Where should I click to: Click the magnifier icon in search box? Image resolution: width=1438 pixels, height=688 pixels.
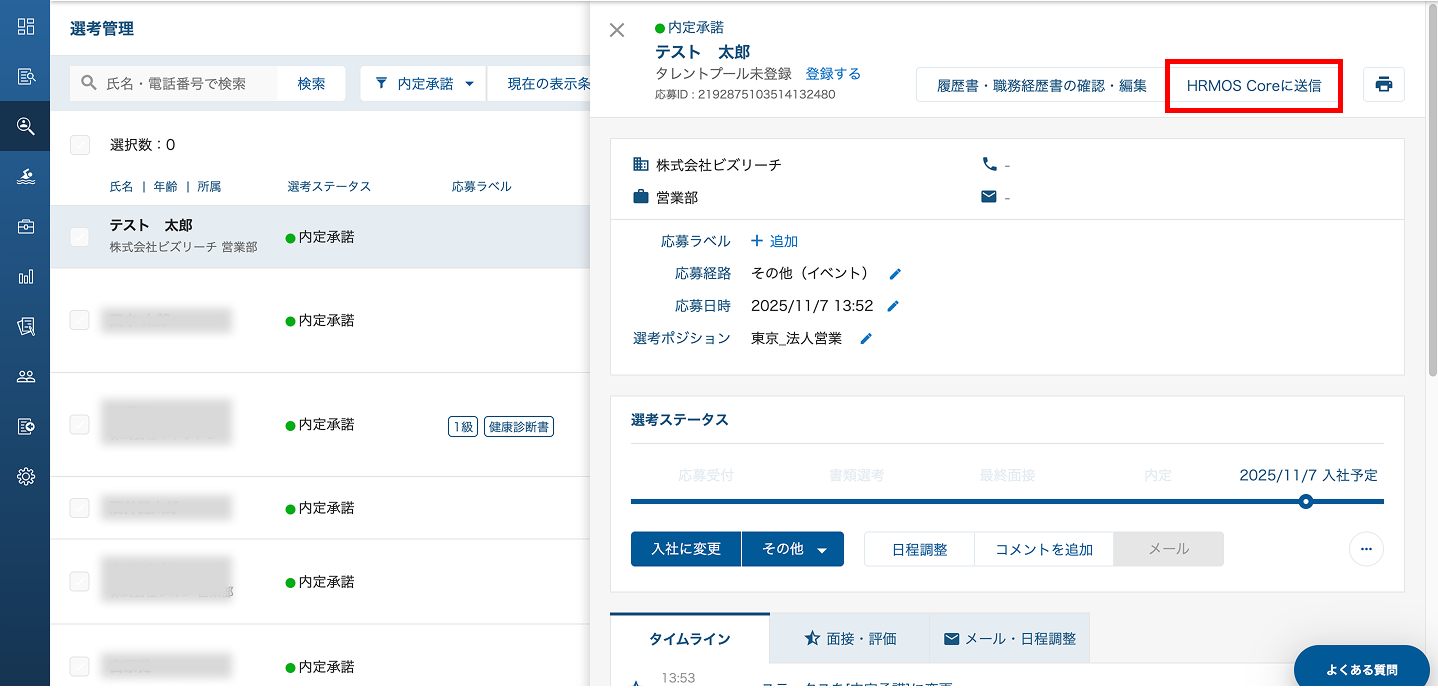tap(89, 84)
